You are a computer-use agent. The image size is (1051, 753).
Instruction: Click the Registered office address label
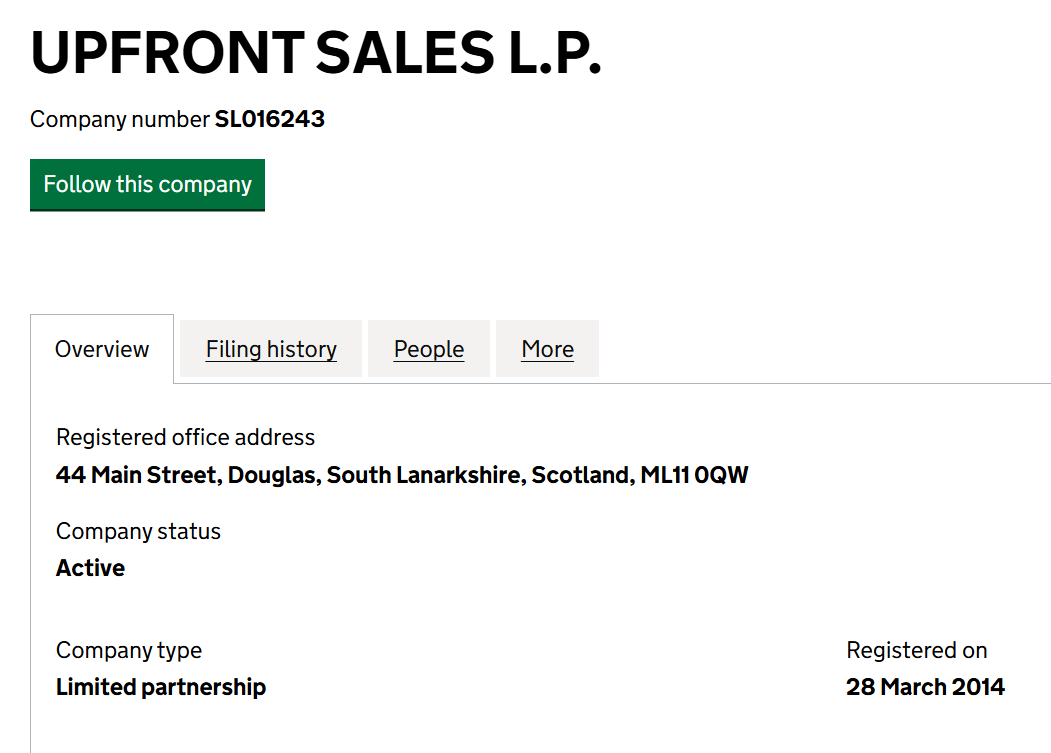pos(185,437)
